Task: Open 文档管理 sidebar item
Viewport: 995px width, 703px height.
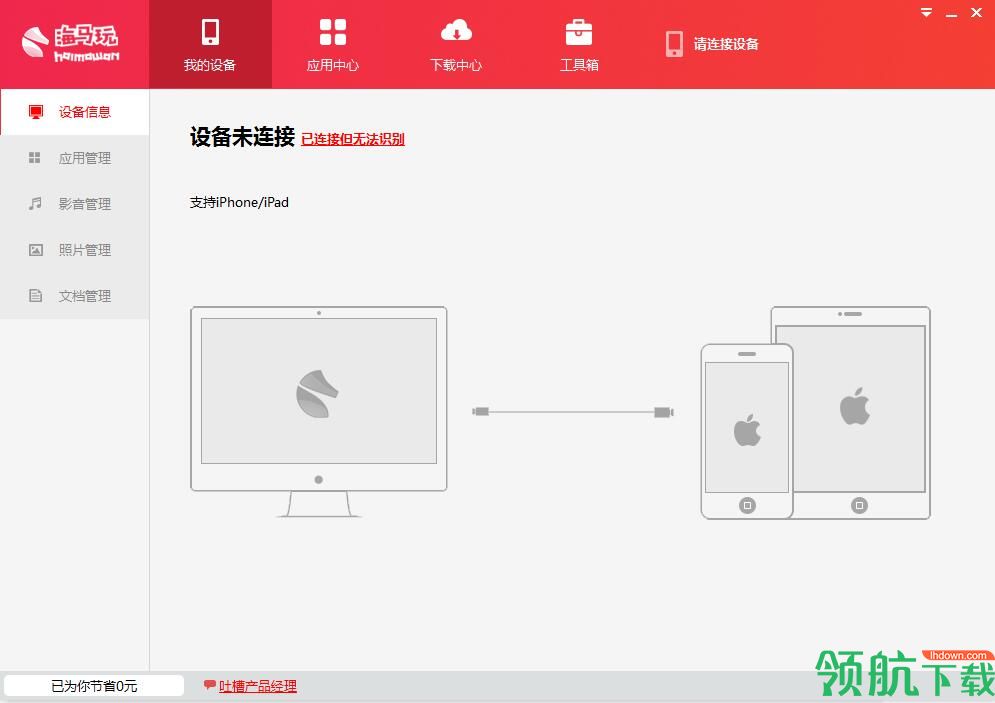Action: [75, 296]
